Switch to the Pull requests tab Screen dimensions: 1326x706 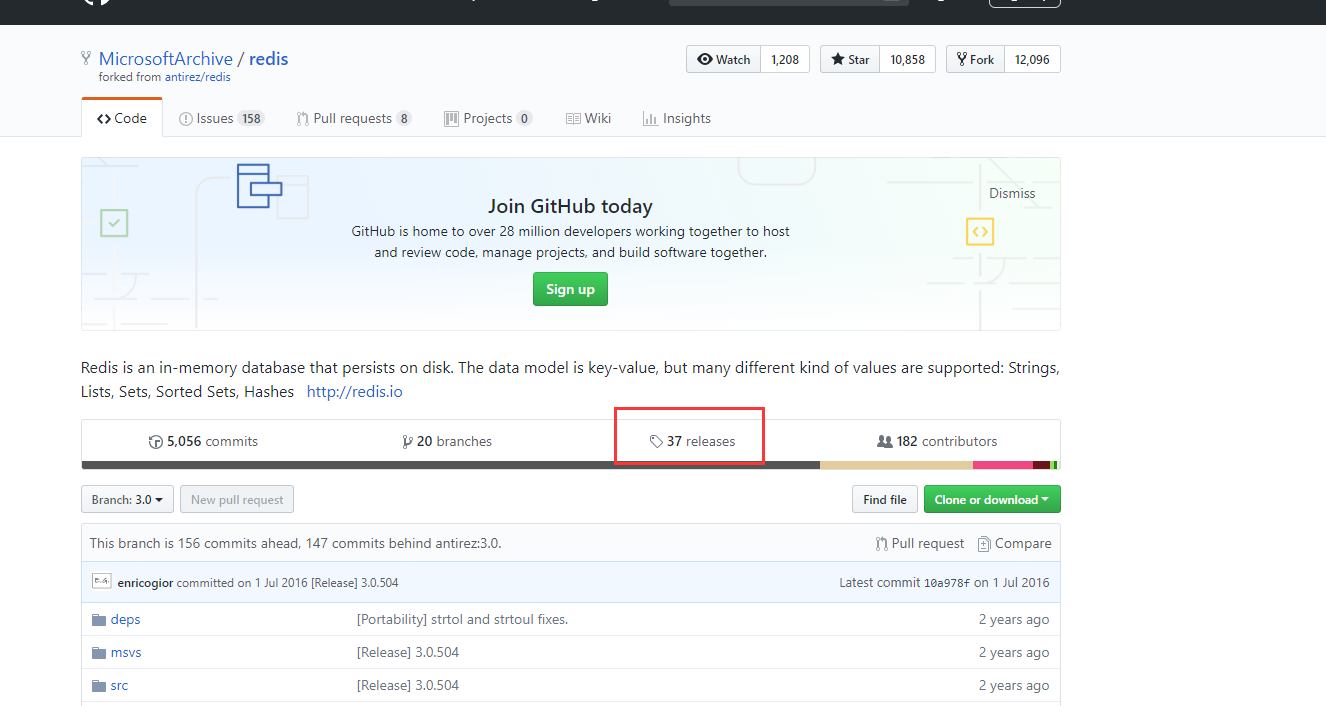pyautogui.click(x=354, y=118)
